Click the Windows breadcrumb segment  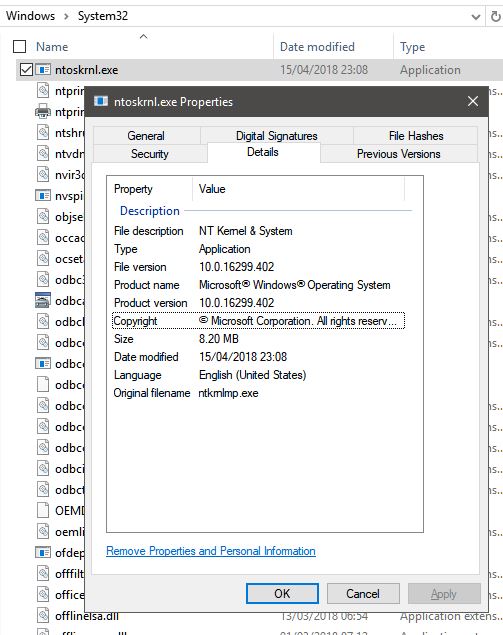click(x=30, y=16)
